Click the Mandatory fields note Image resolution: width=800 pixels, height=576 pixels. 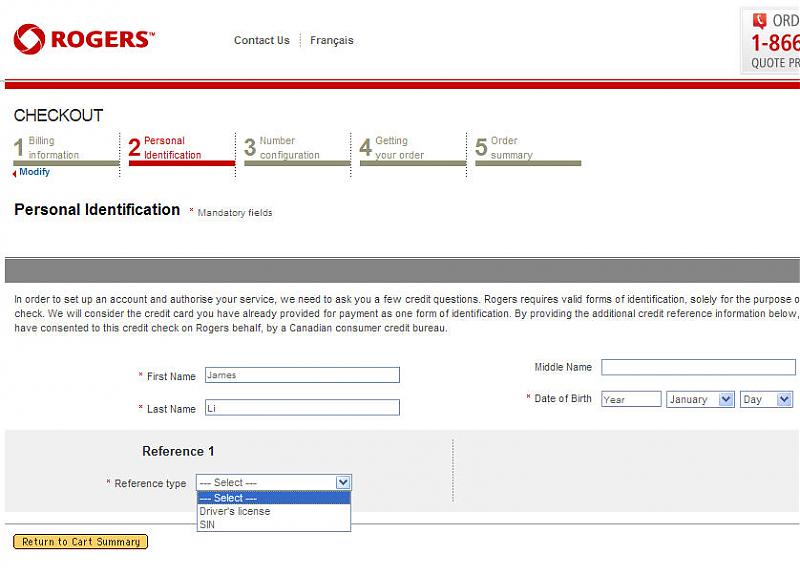tap(235, 213)
